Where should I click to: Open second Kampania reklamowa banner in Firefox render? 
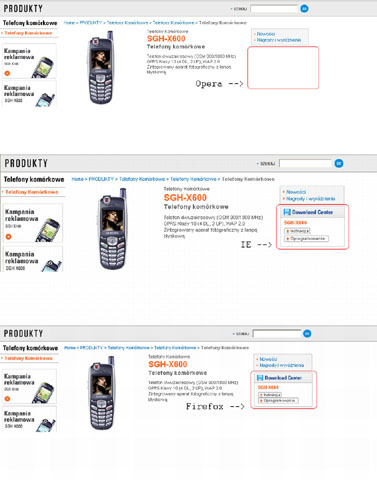[29, 419]
